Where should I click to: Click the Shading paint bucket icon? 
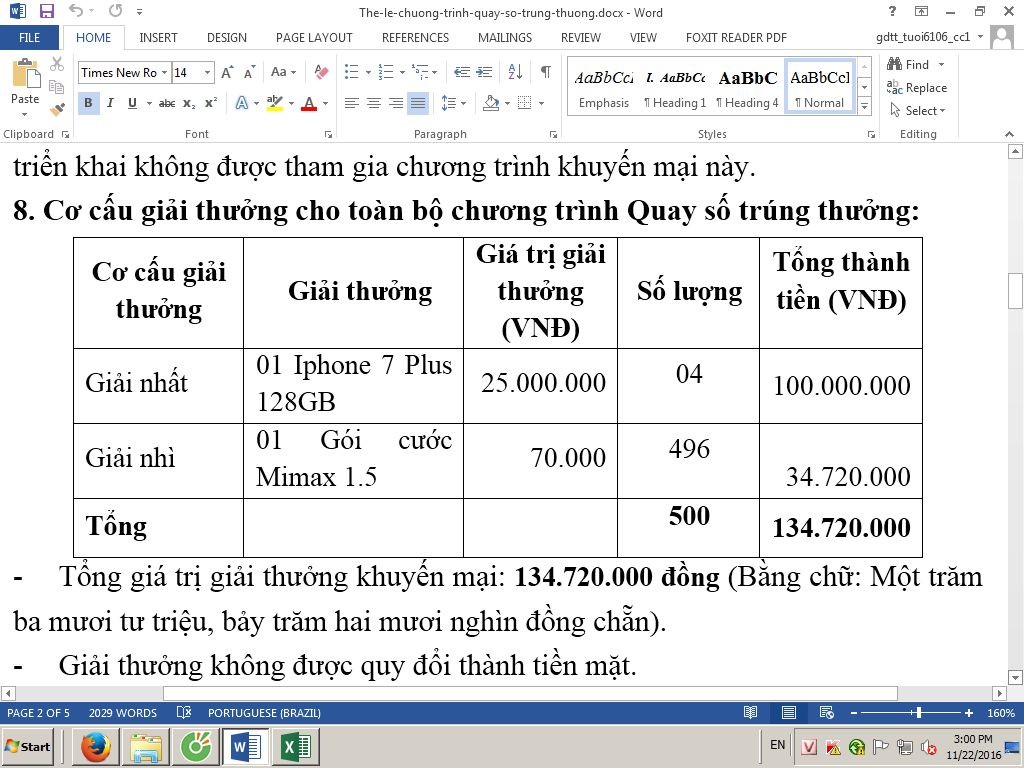tap(491, 103)
